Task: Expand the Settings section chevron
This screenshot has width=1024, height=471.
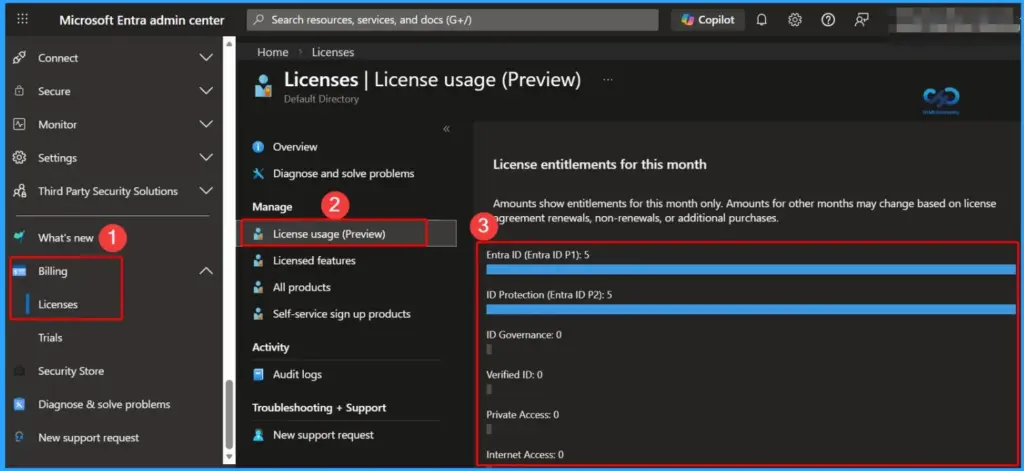Action: [x=206, y=157]
